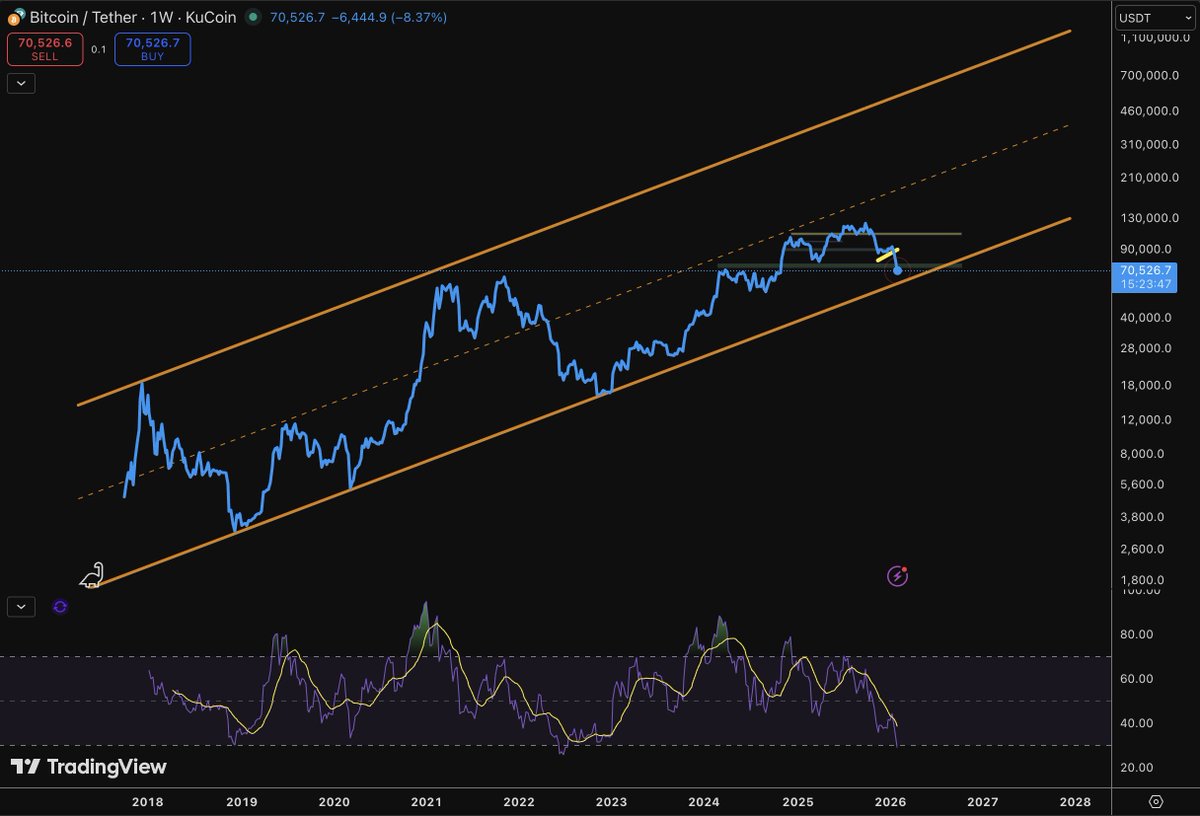Click the 1,100,000.0 price scale label
This screenshot has width=1200, height=816.
pos(1153,38)
